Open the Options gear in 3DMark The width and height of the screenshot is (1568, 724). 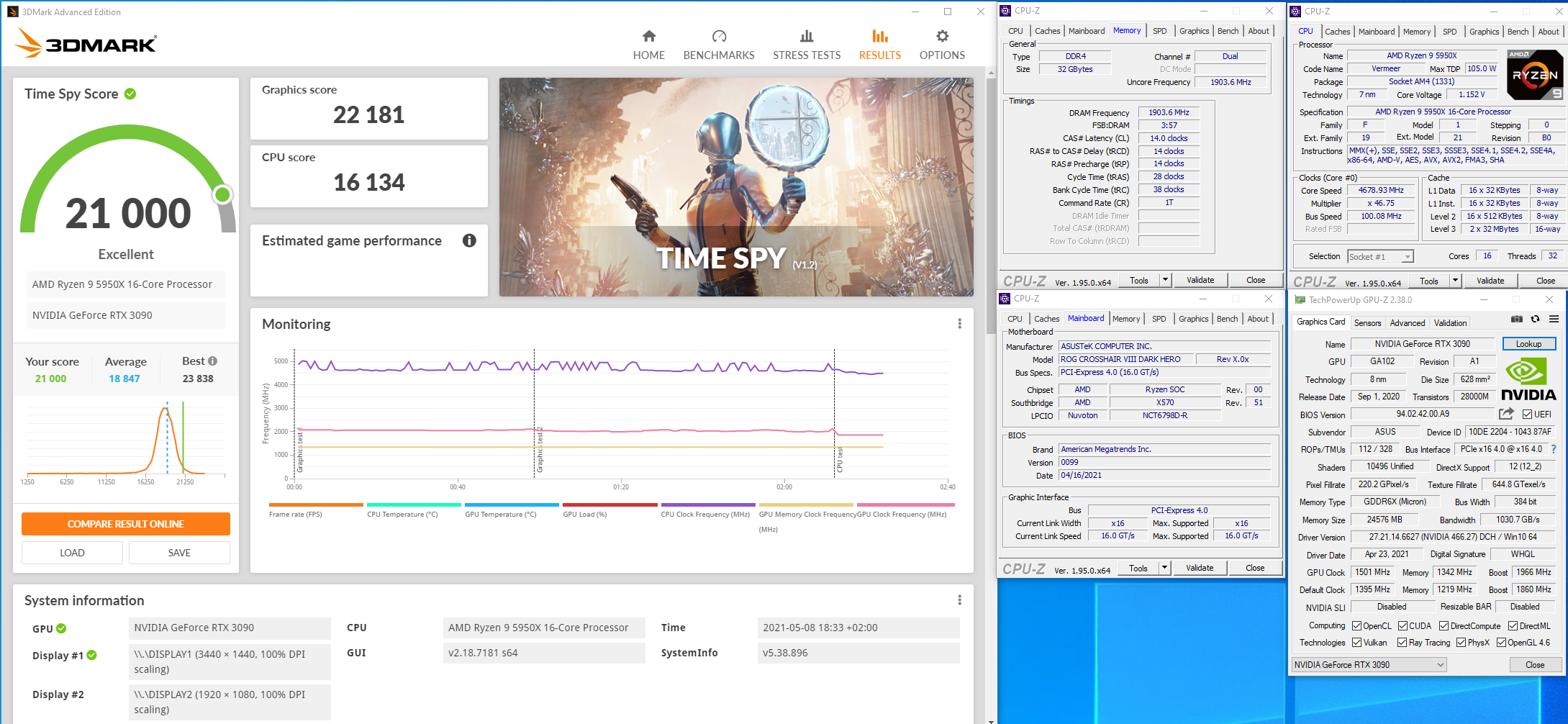pyautogui.click(x=942, y=36)
